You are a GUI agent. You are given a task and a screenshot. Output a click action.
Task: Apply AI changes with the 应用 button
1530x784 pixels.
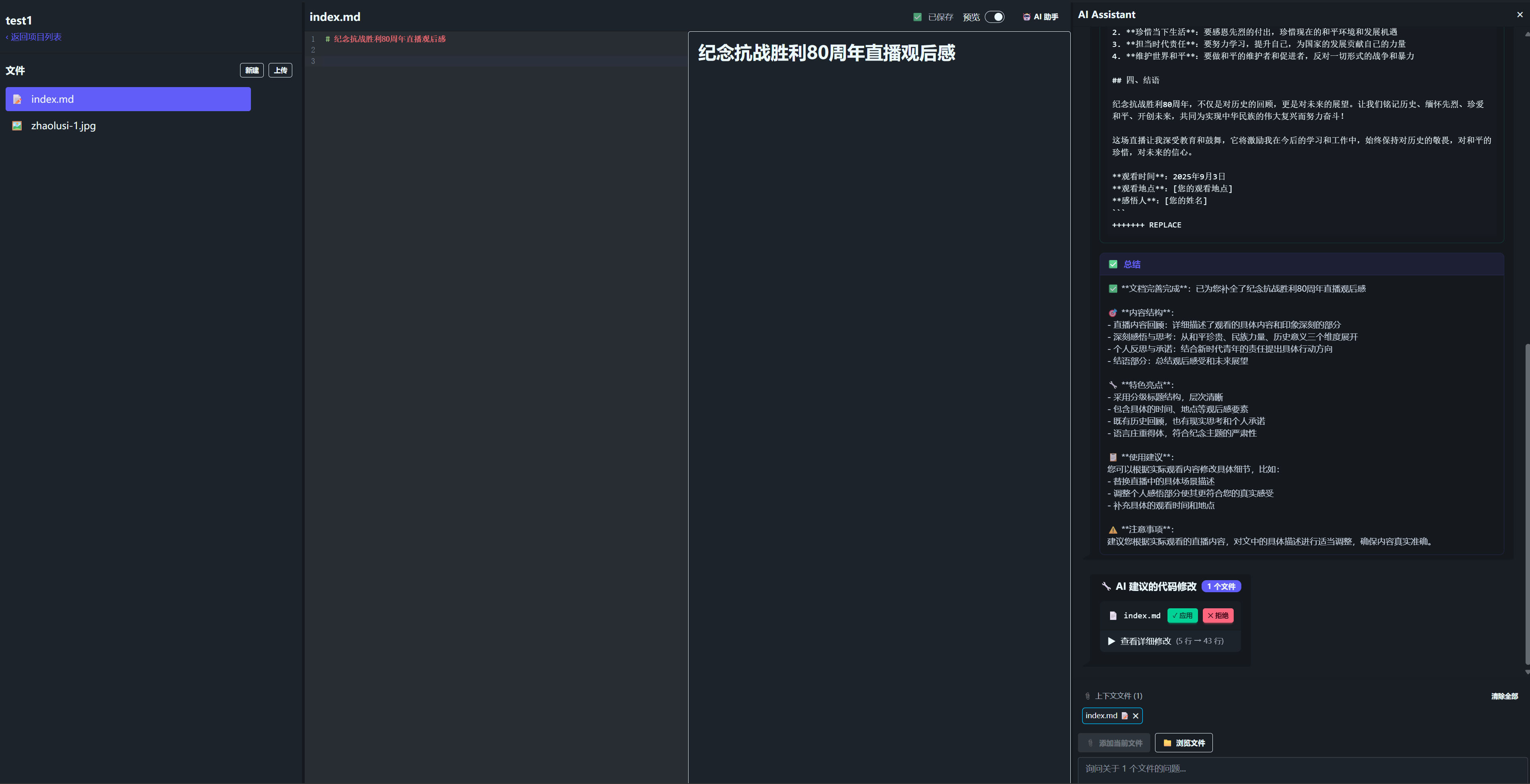point(1183,615)
